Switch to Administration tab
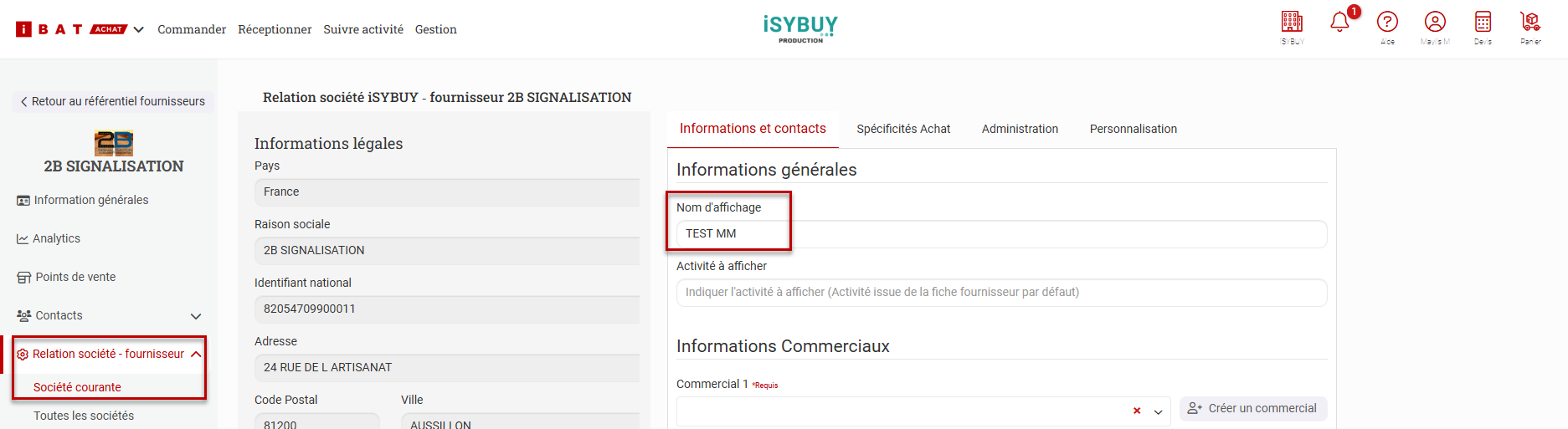This screenshot has height=429, width=1568. (1020, 129)
